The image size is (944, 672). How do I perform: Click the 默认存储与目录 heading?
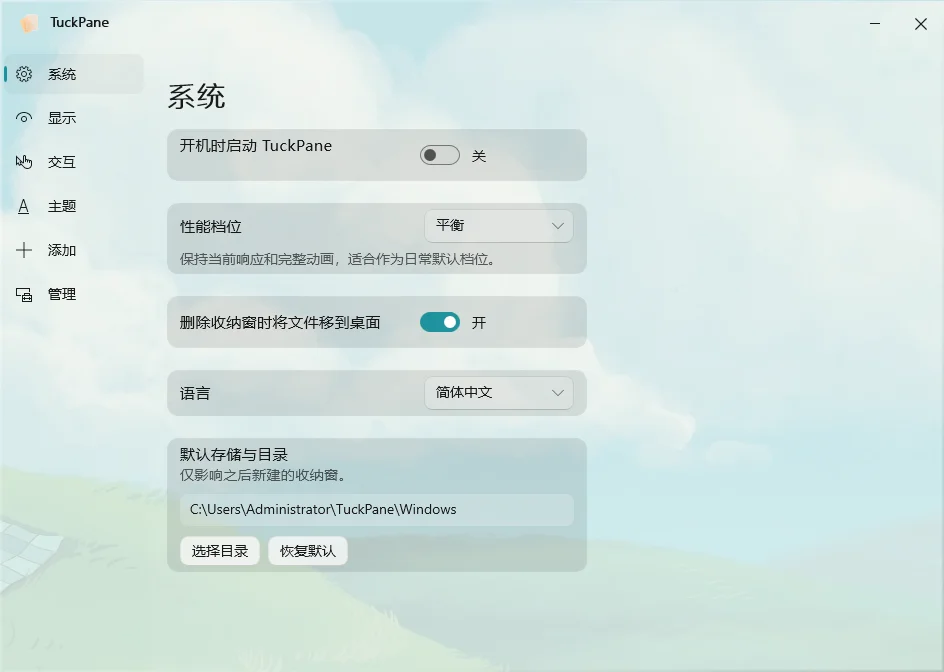coord(234,455)
